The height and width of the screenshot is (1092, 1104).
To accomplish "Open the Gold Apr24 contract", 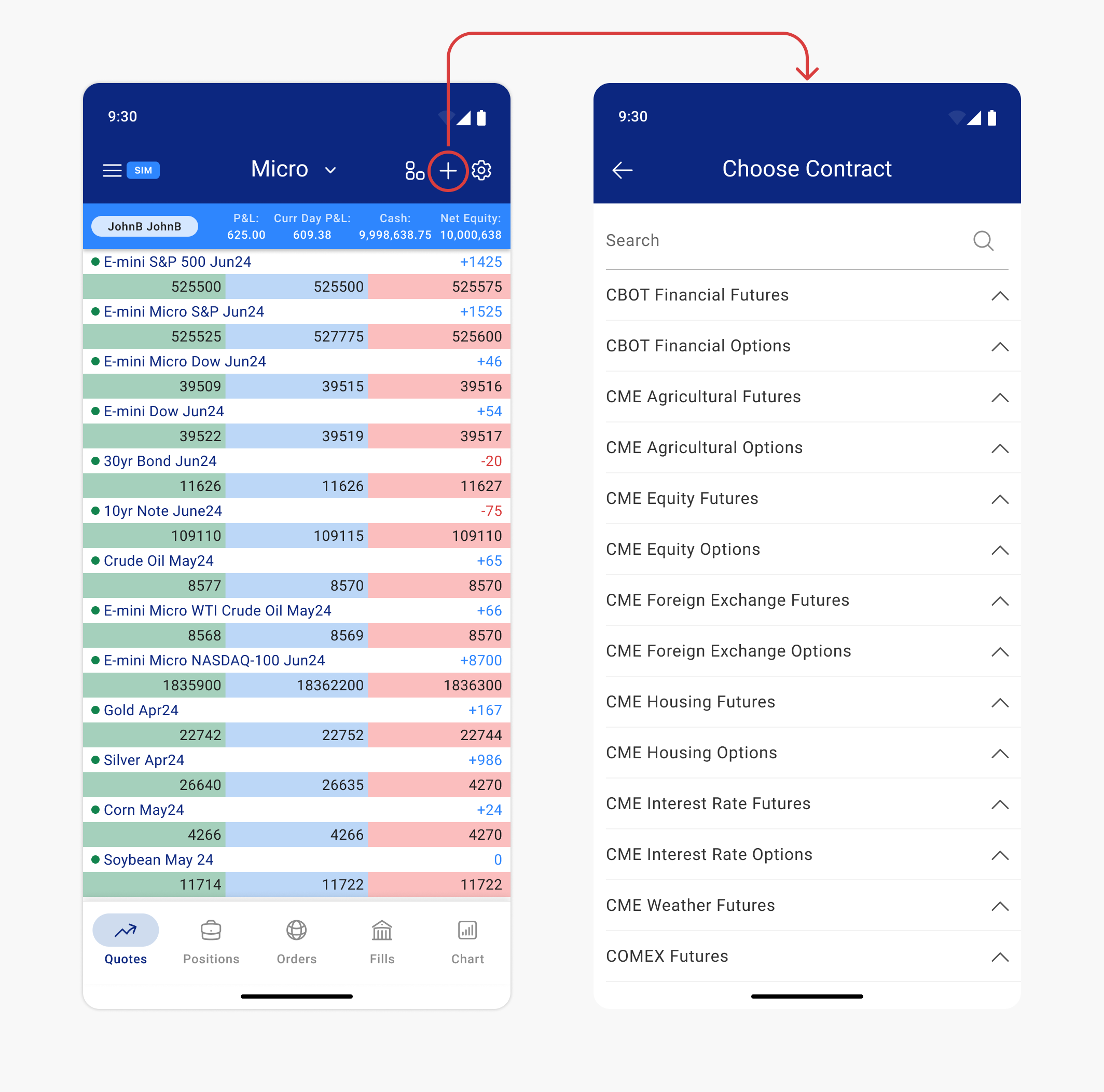I will pos(141,710).
